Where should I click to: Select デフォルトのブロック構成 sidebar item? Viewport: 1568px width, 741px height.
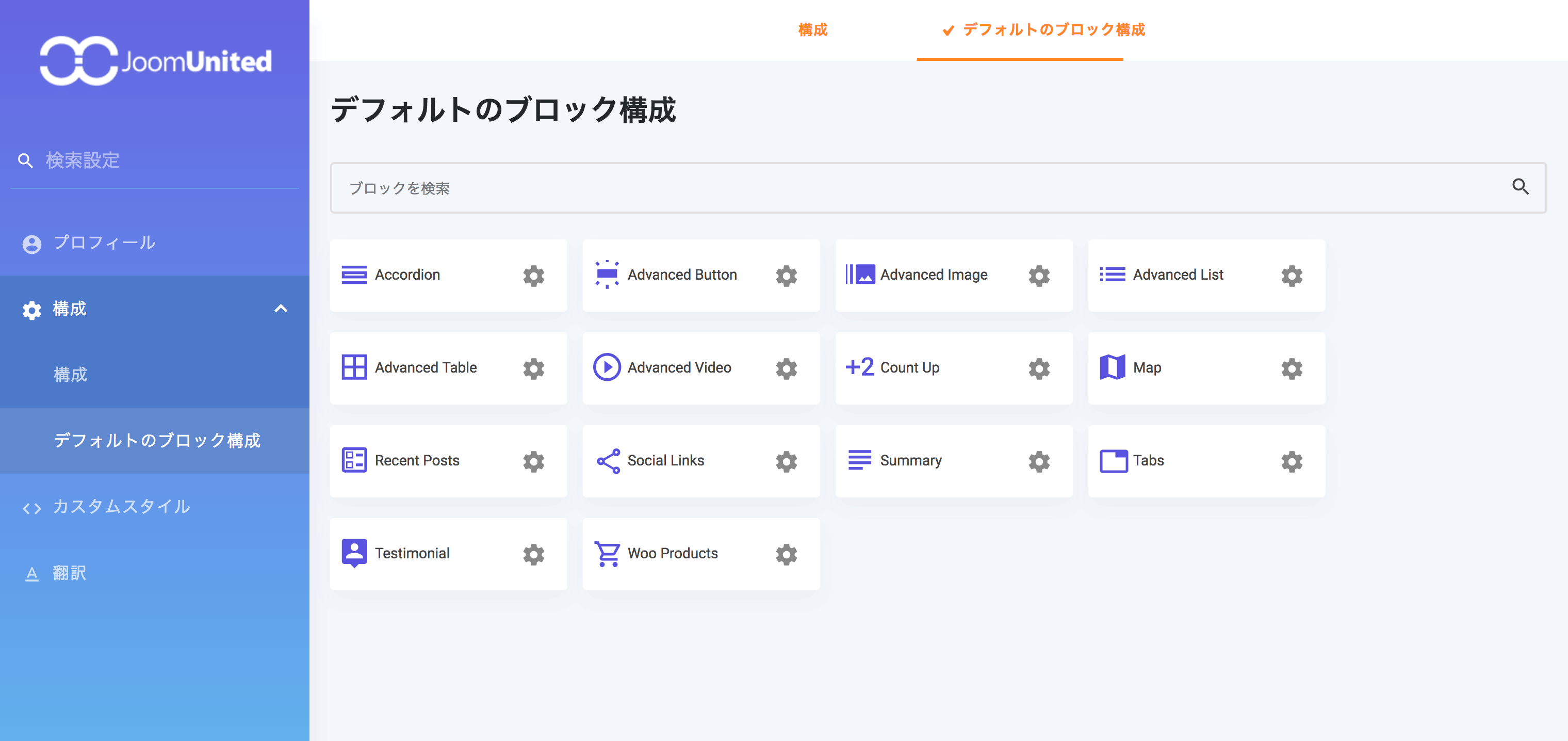tap(155, 441)
